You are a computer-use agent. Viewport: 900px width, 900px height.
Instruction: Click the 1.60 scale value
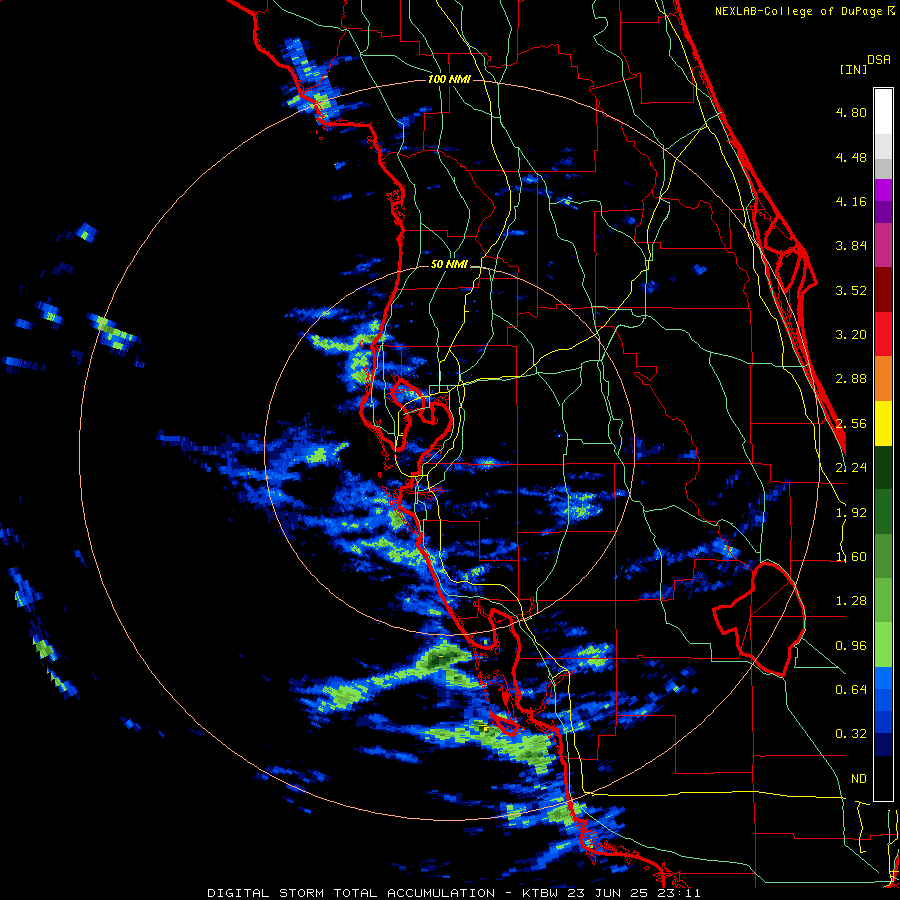[x=851, y=557]
